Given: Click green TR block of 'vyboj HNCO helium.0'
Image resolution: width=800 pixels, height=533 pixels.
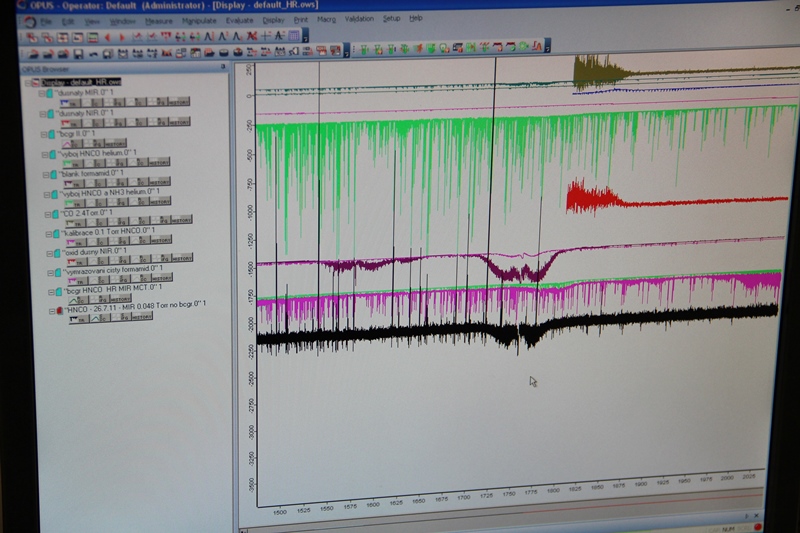Looking at the screenshot, I should pyautogui.click(x=73, y=164).
